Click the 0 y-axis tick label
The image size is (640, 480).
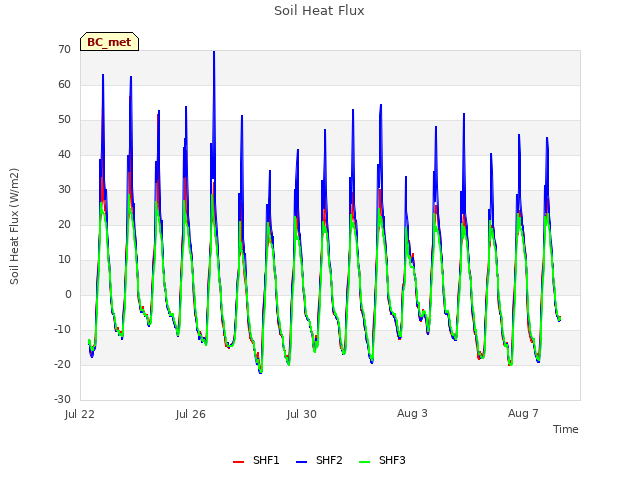[x=68, y=295]
